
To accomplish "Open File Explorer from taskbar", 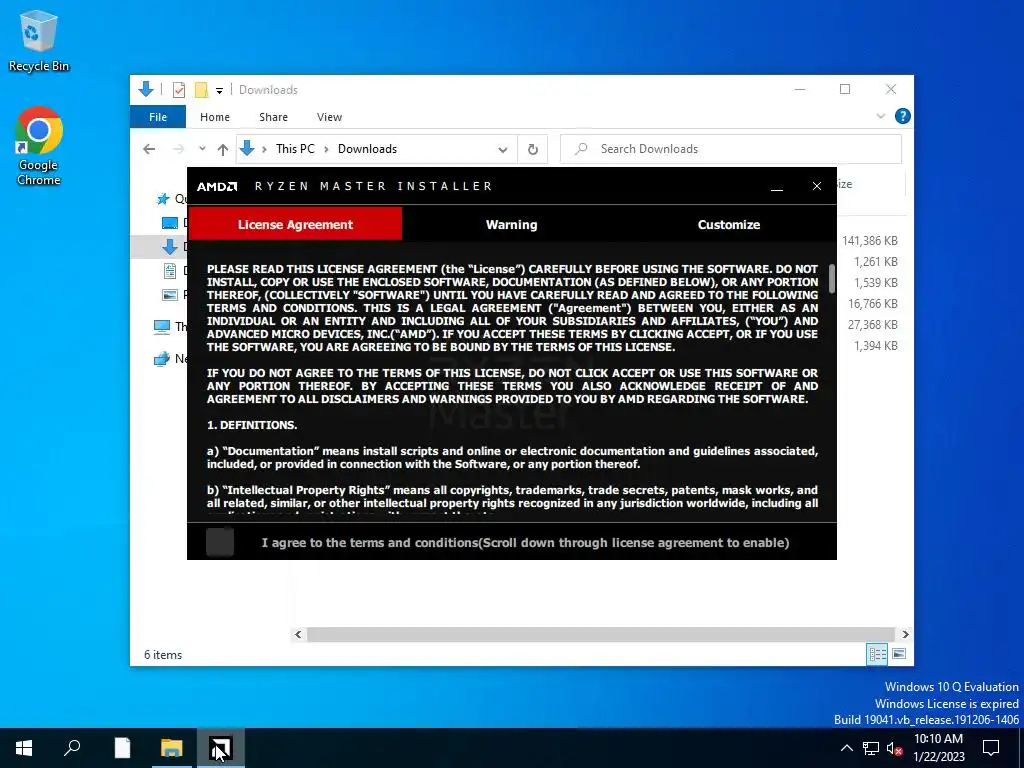I will 172,748.
